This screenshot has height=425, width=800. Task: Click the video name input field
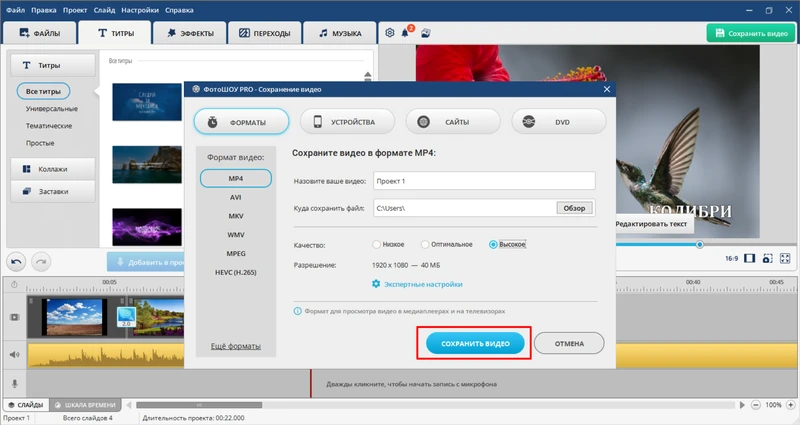coord(482,181)
